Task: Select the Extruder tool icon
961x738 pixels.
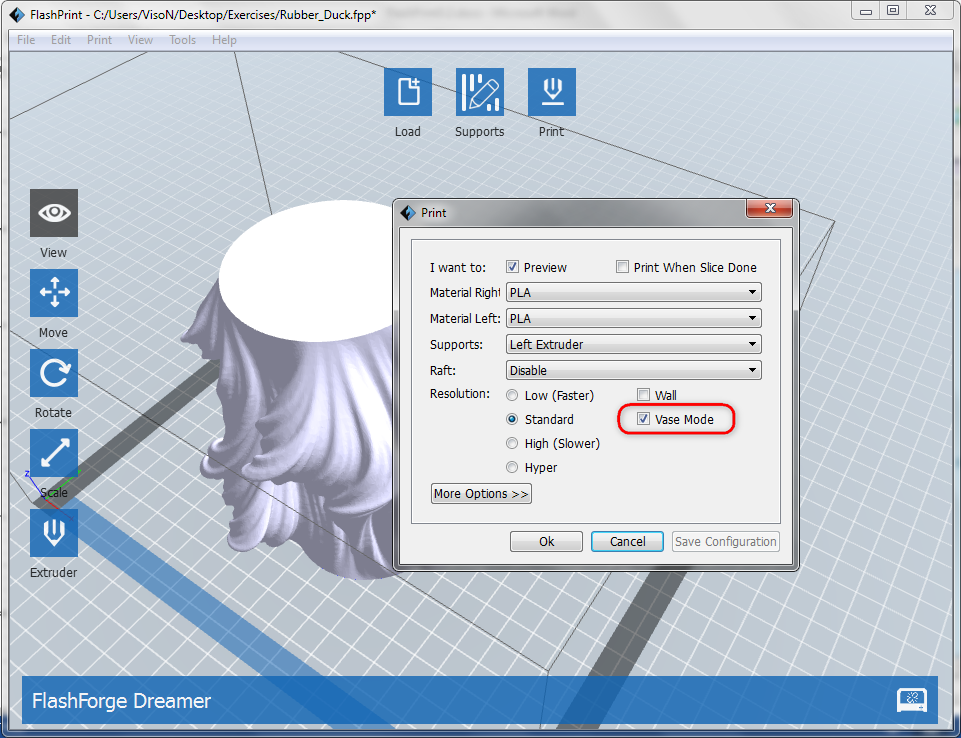Action: tap(54, 533)
